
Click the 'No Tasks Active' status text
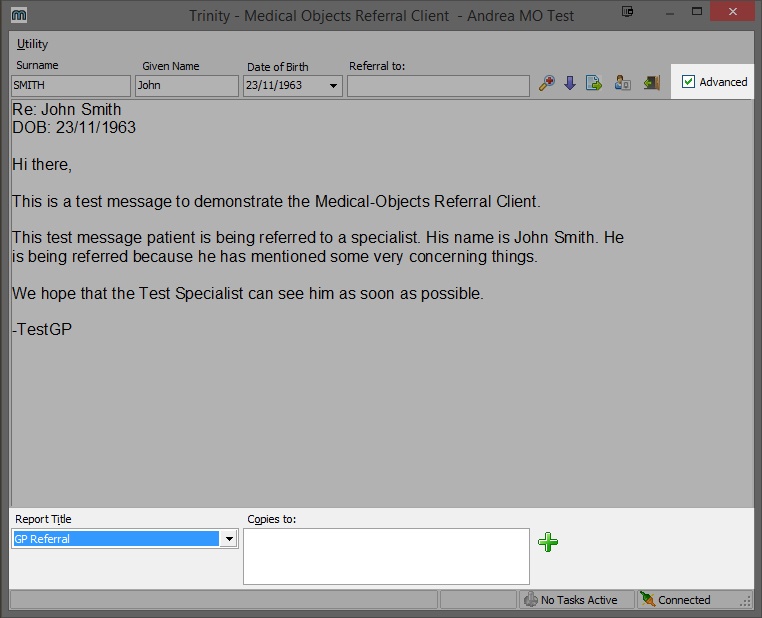[579, 600]
